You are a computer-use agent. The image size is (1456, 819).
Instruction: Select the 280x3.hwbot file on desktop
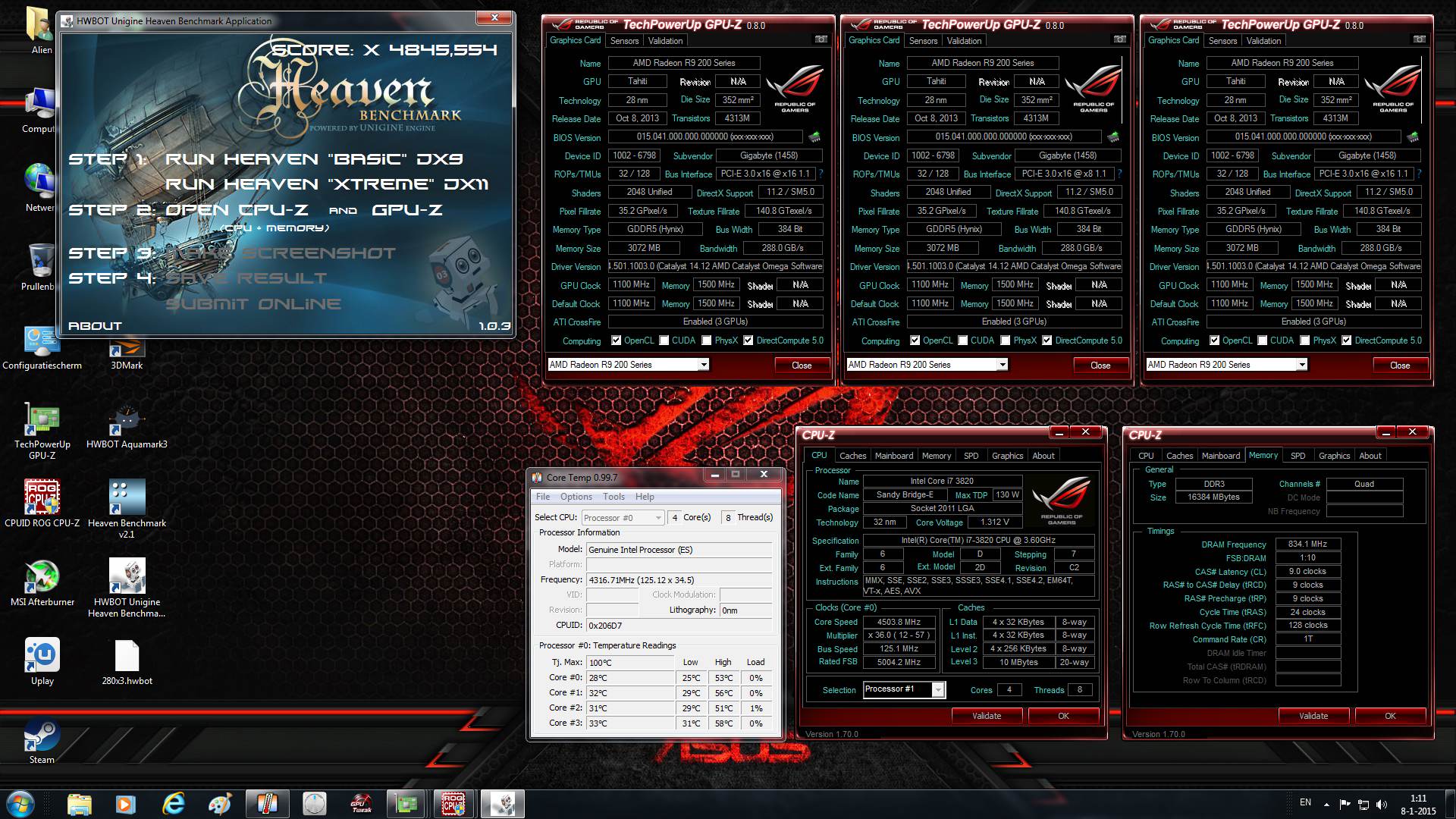(x=127, y=662)
